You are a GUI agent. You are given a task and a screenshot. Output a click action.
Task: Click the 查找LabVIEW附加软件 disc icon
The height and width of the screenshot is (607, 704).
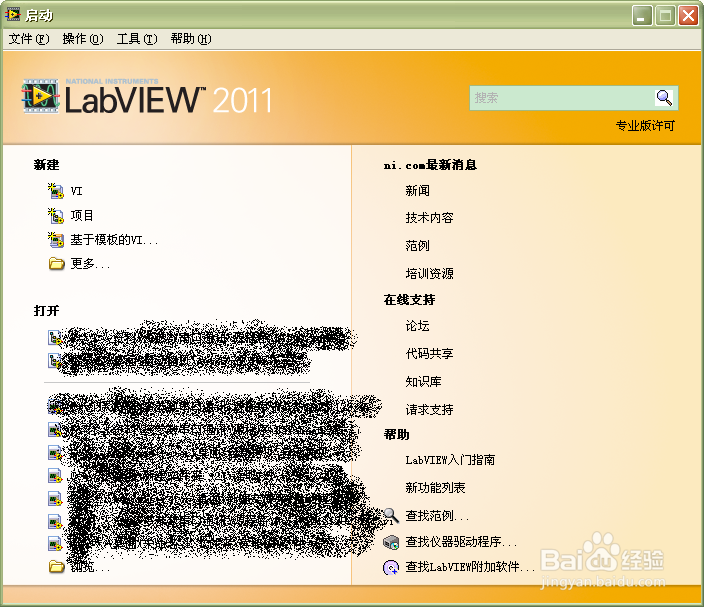pyautogui.click(x=391, y=567)
